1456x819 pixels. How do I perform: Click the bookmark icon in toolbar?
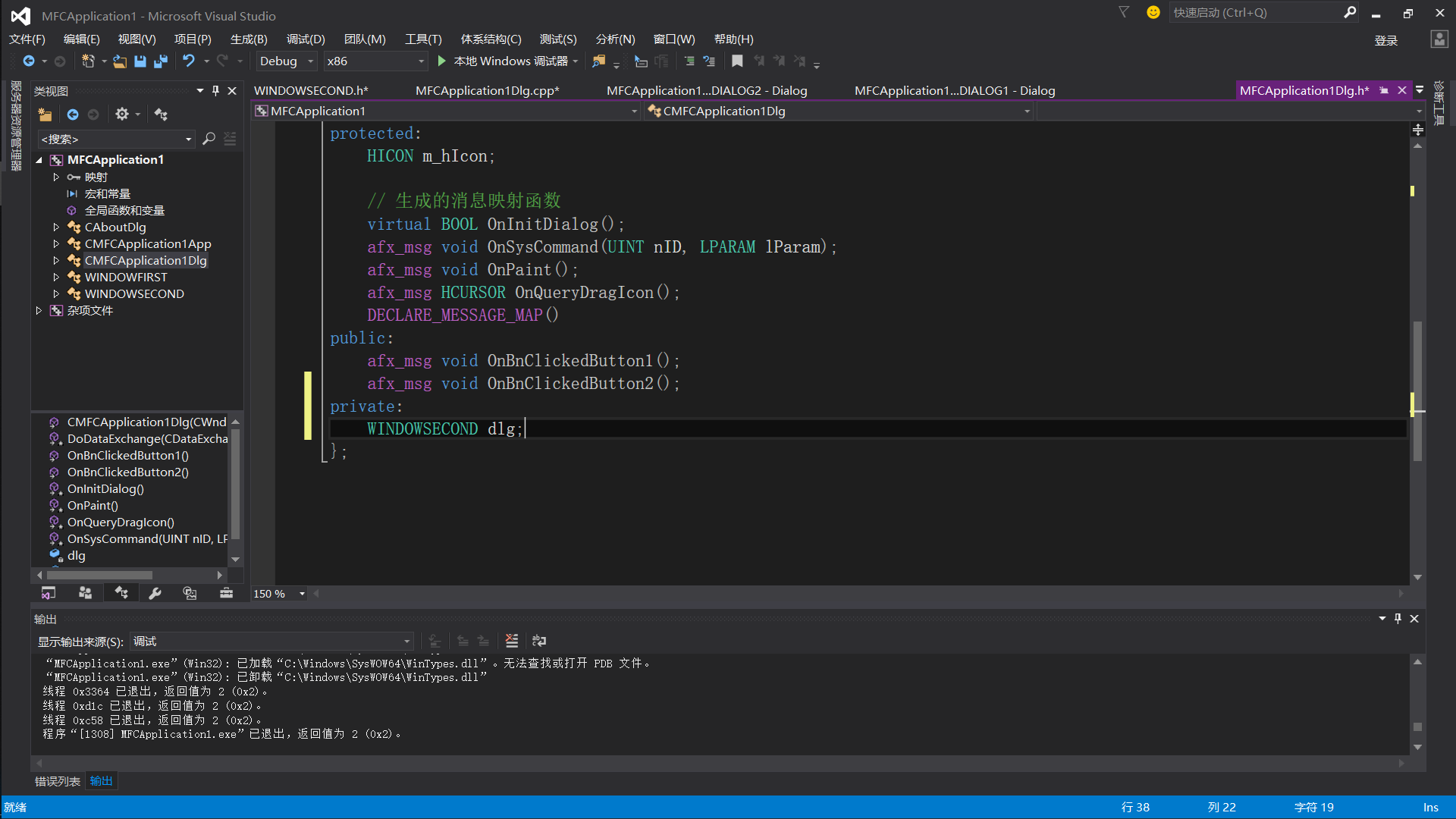click(737, 61)
